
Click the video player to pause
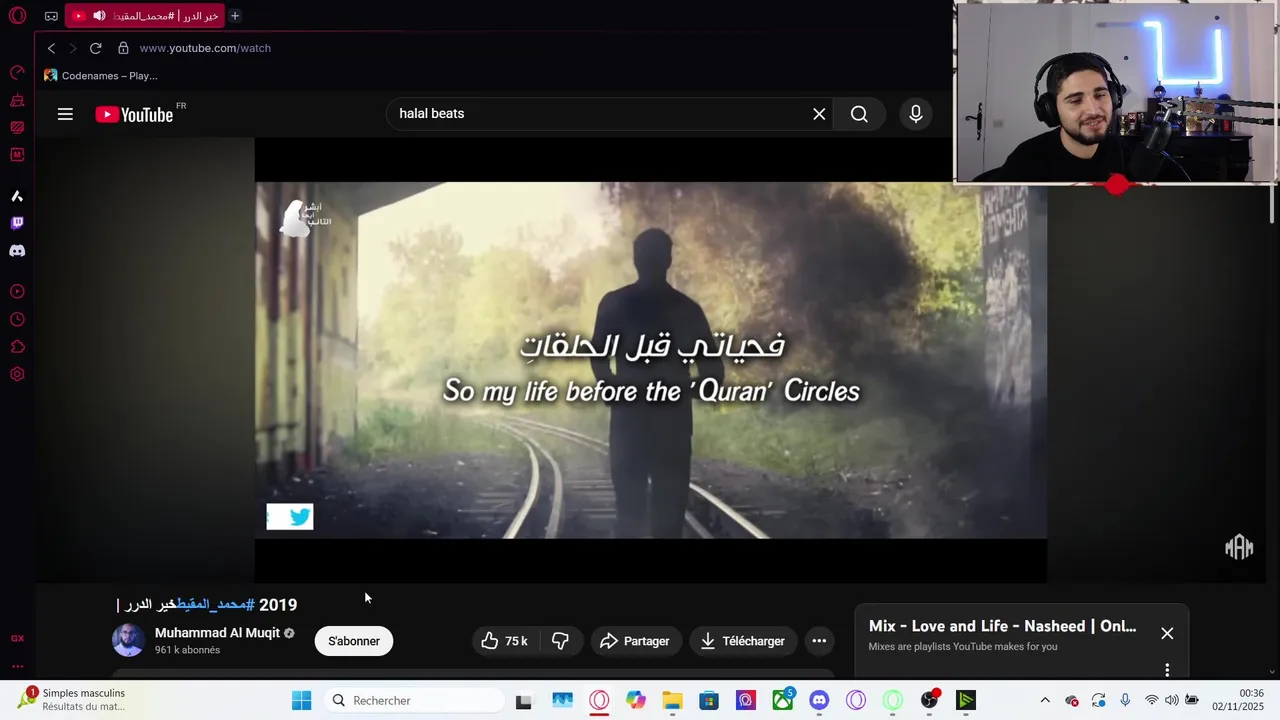pos(651,360)
